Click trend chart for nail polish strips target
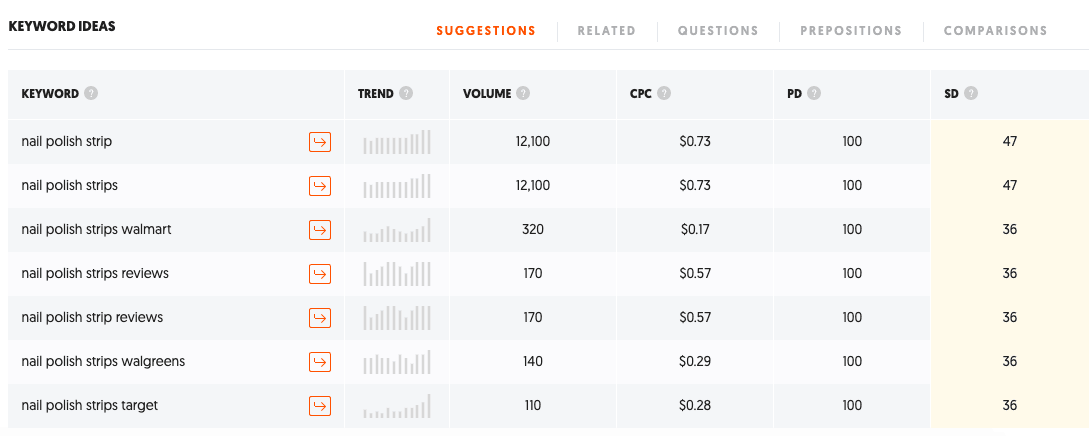 (397, 406)
